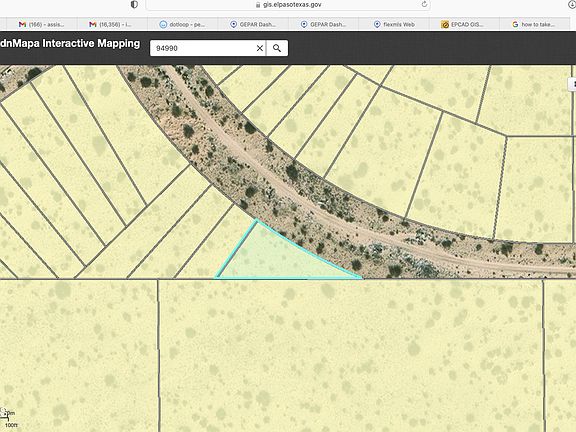Click the map scale bar

click(8, 419)
